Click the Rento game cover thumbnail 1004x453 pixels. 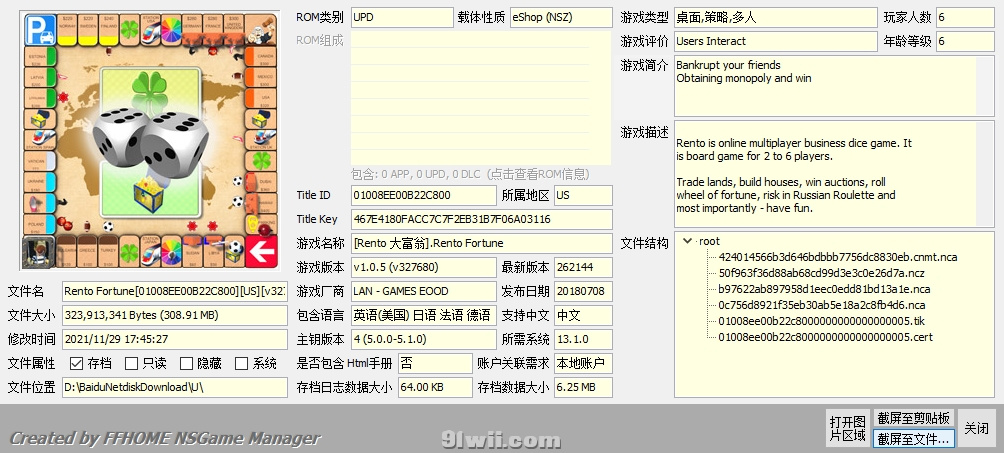pos(150,140)
